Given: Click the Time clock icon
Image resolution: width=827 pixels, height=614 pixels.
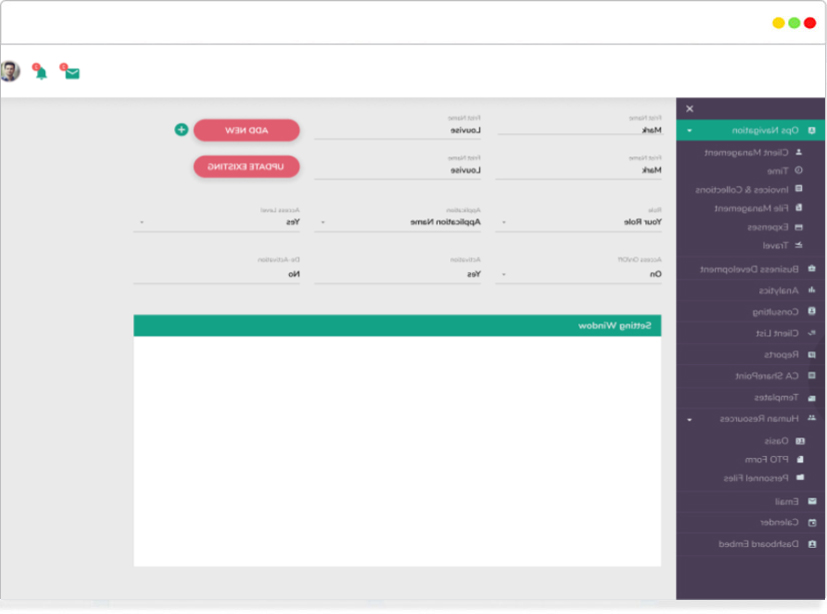Looking at the screenshot, I should pyautogui.click(x=798, y=171).
